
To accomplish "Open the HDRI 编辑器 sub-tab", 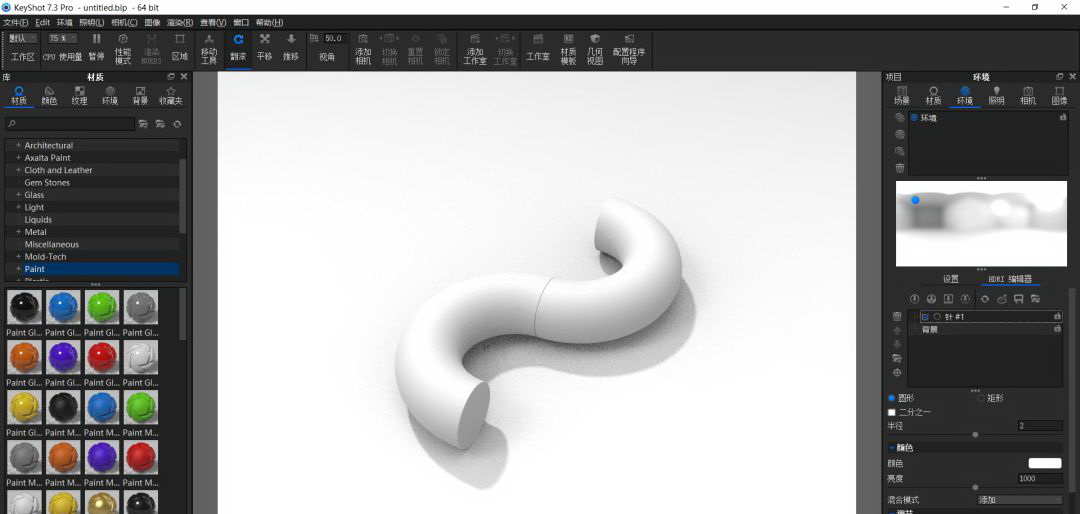I will 1010,279.
